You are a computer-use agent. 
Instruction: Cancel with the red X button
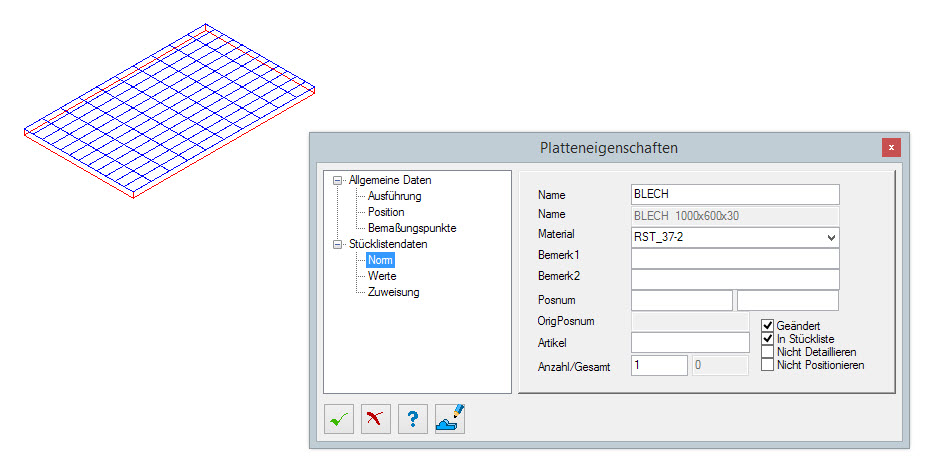tap(376, 419)
